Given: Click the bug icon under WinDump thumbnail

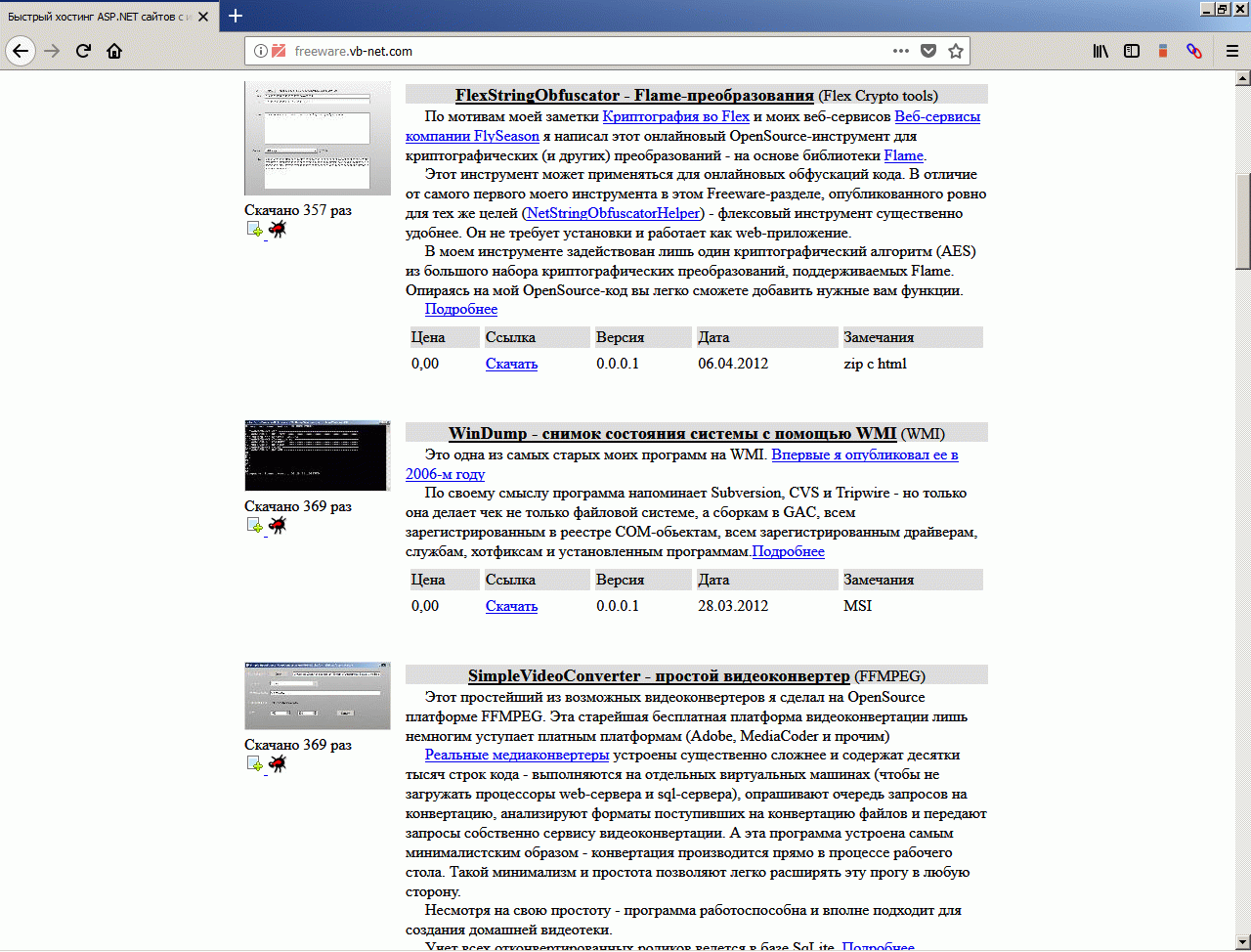Looking at the screenshot, I should pyautogui.click(x=278, y=526).
